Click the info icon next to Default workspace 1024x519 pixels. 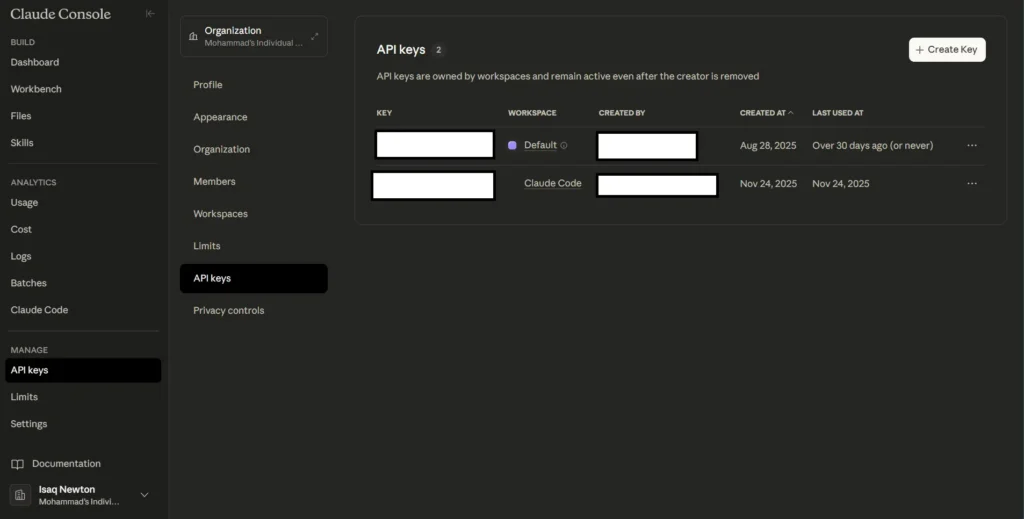564,146
